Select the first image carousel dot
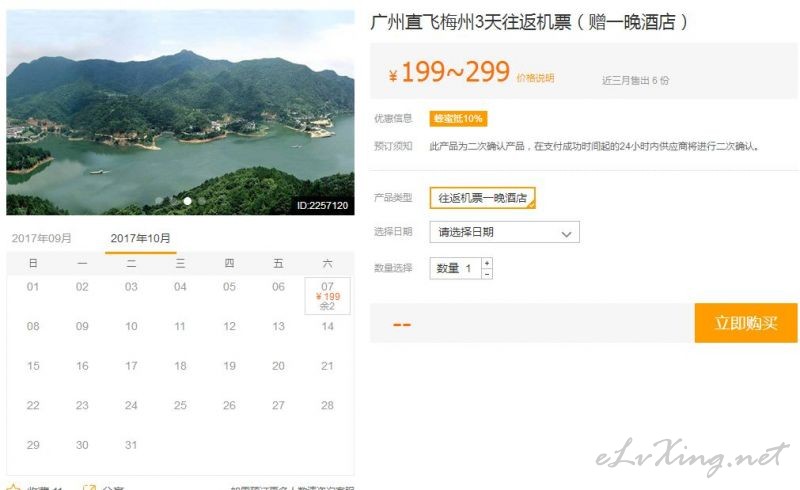The height and width of the screenshot is (490, 800). click(x=159, y=201)
